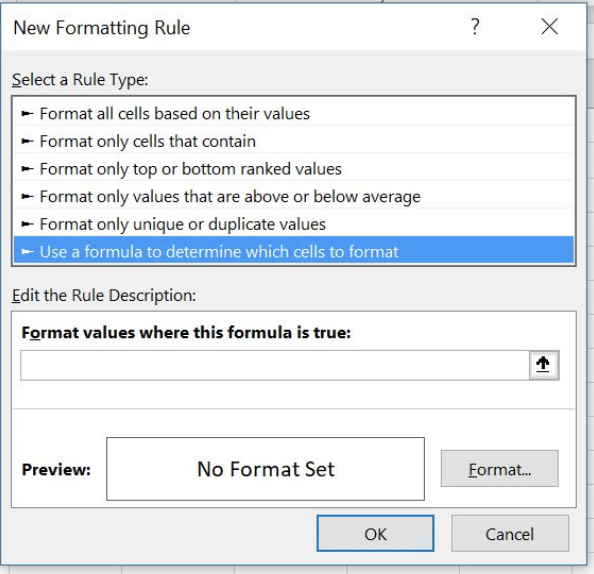
Task: Cancel the new formatting rule
Action: coord(510,533)
